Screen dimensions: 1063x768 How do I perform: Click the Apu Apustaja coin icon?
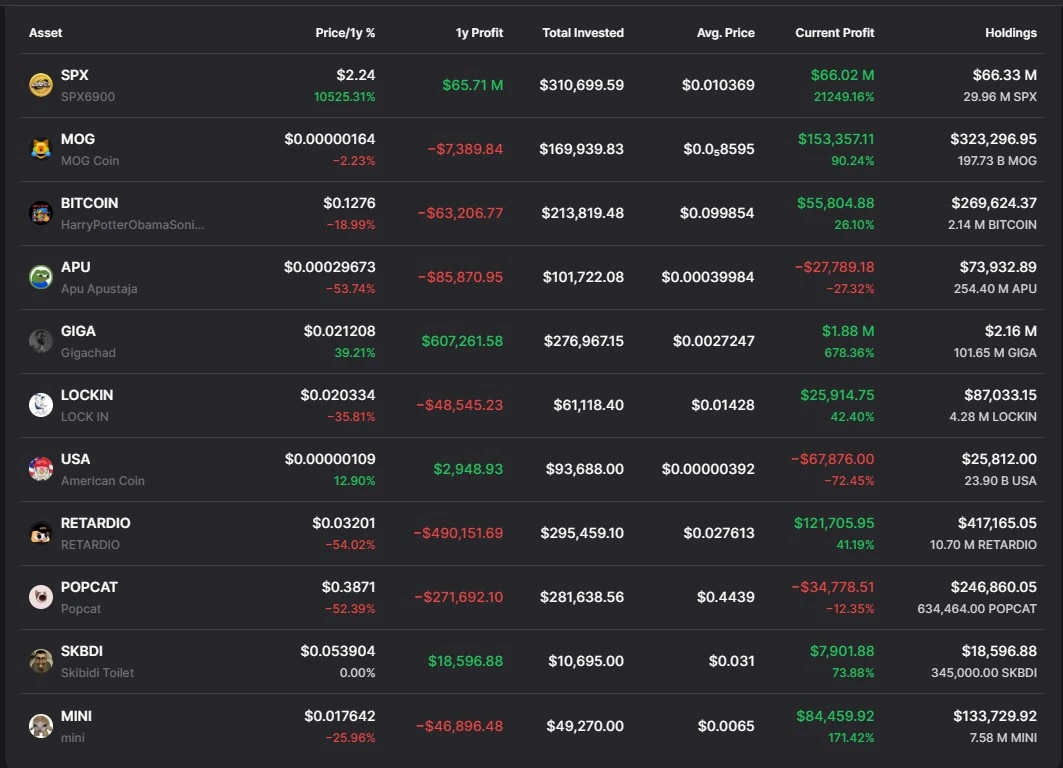pos(41,276)
